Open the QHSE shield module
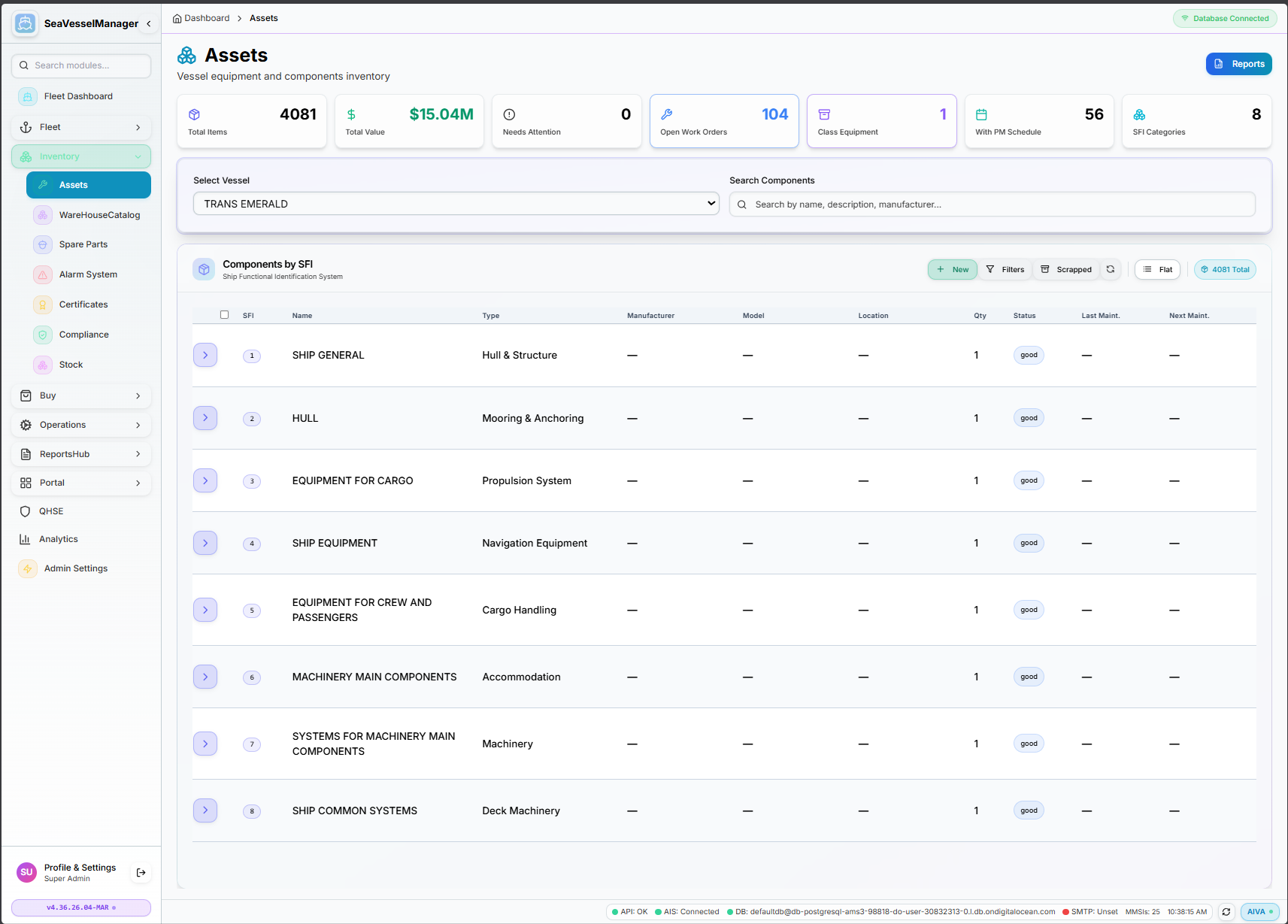The height and width of the screenshot is (924, 1288). [x=50, y=511]
